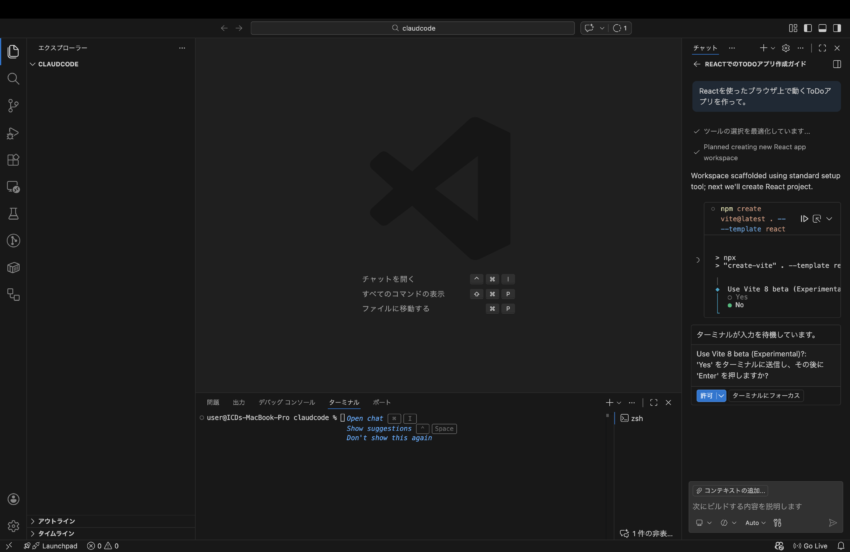Switch to the 出力 panel tab
850x552 pixels.
[238, 402]
